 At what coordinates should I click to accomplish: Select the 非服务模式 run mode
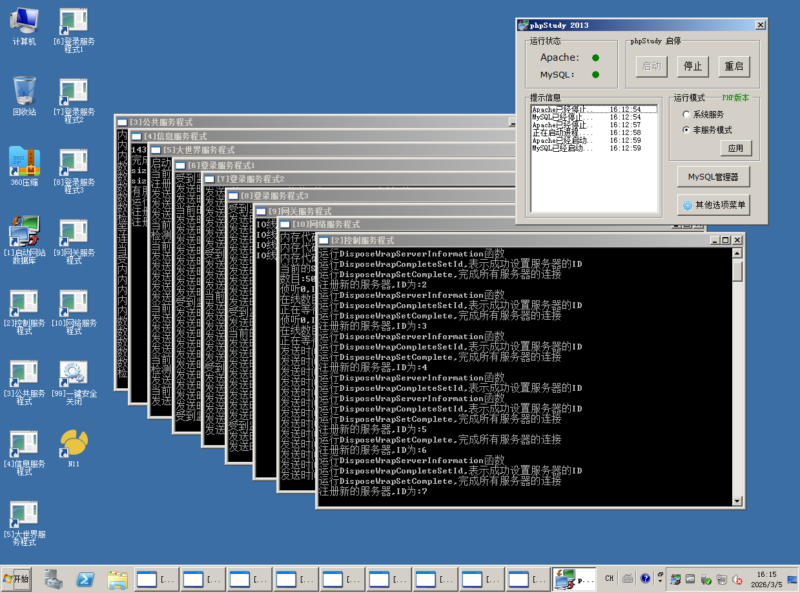pos(686,130)
